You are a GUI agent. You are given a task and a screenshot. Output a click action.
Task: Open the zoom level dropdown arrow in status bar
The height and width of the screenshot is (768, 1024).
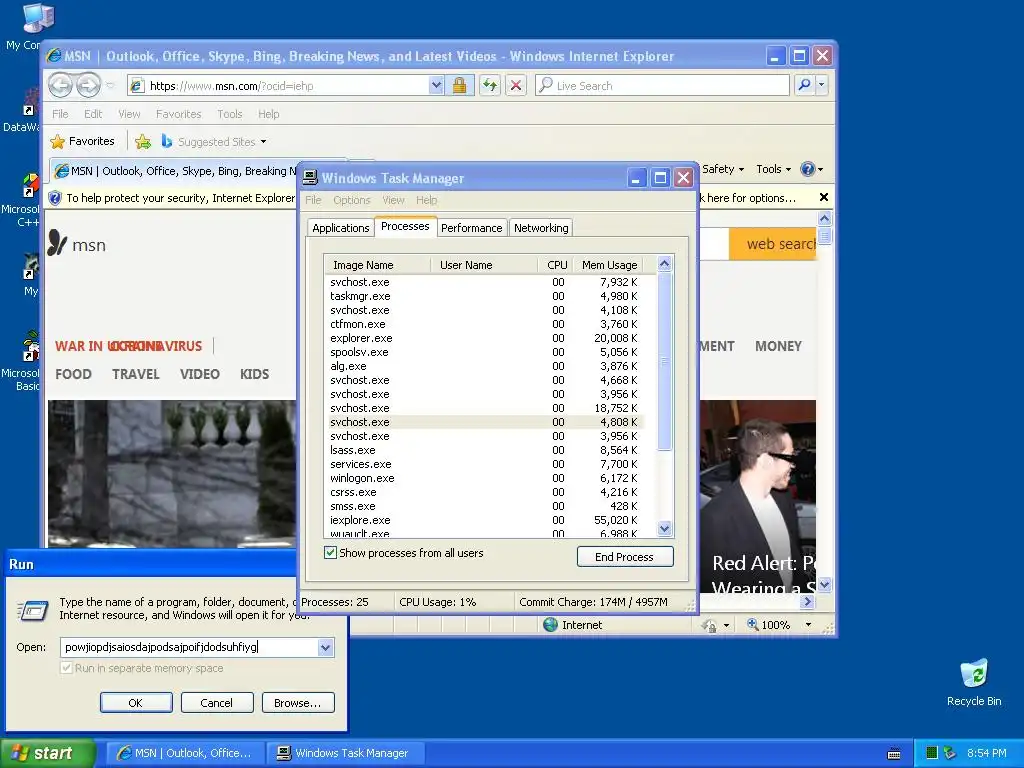tap(808, 625)
